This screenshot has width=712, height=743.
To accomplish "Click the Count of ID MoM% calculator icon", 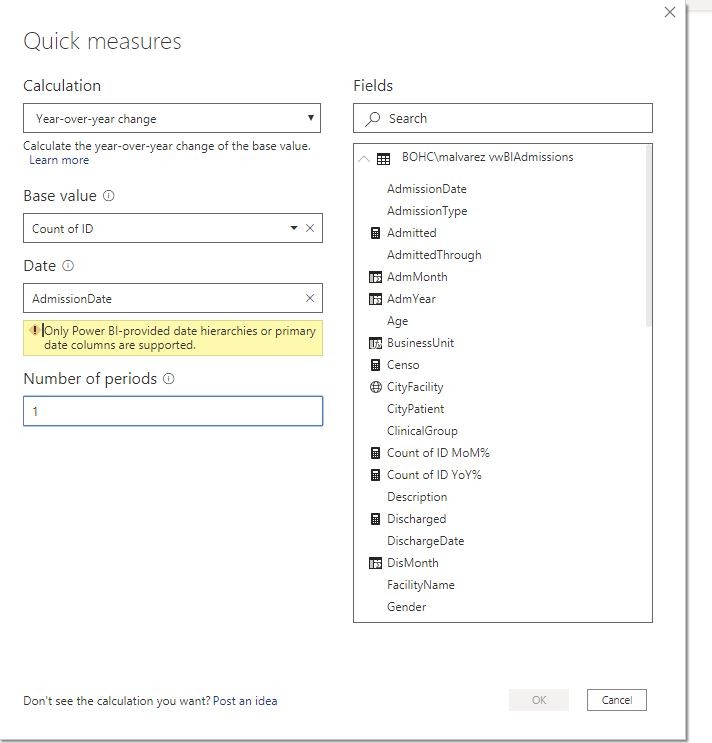I will [x=375, y=453].
